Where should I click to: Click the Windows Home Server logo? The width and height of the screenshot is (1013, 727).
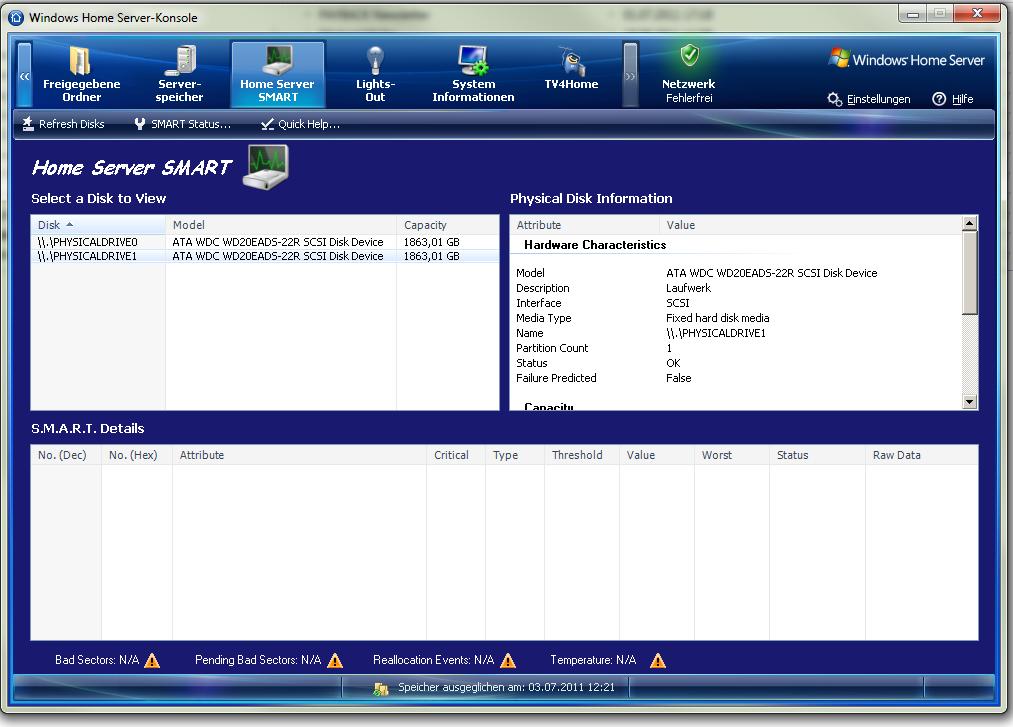click(x=906, y=59)
